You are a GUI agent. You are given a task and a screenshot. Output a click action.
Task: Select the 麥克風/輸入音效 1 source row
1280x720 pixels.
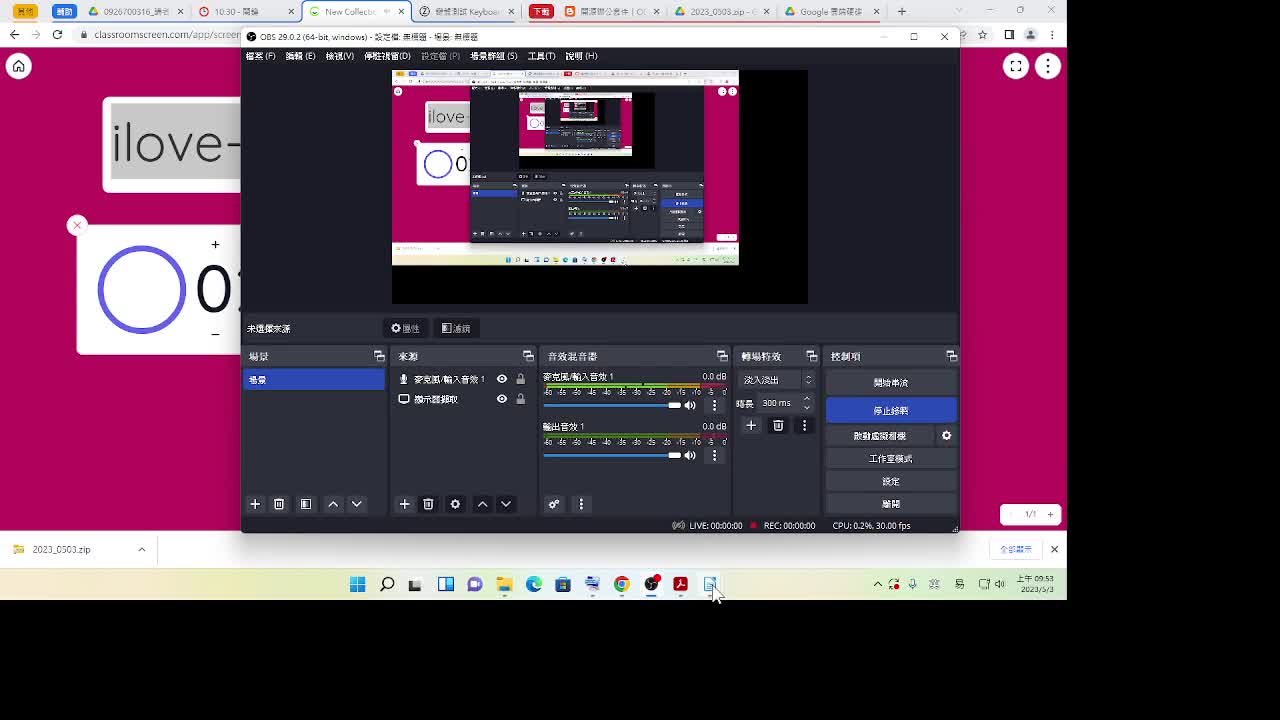(x=461, y=379)
